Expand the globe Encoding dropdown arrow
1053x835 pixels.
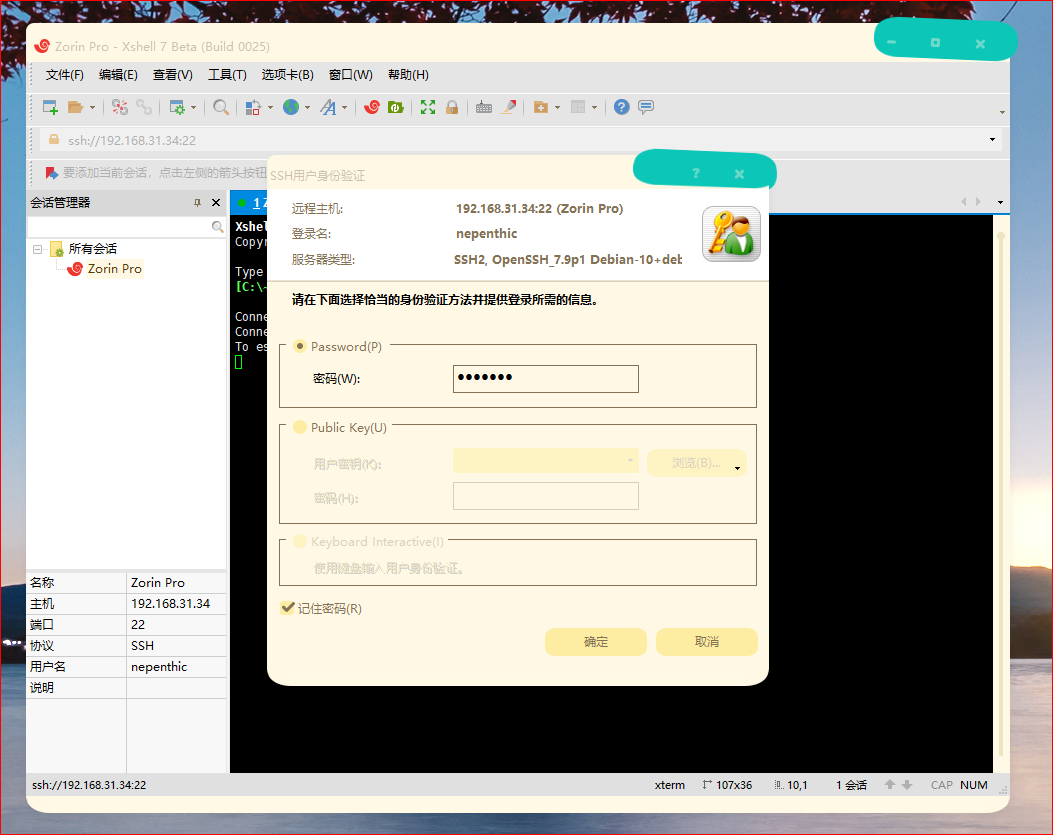click(x=308, y=107)
